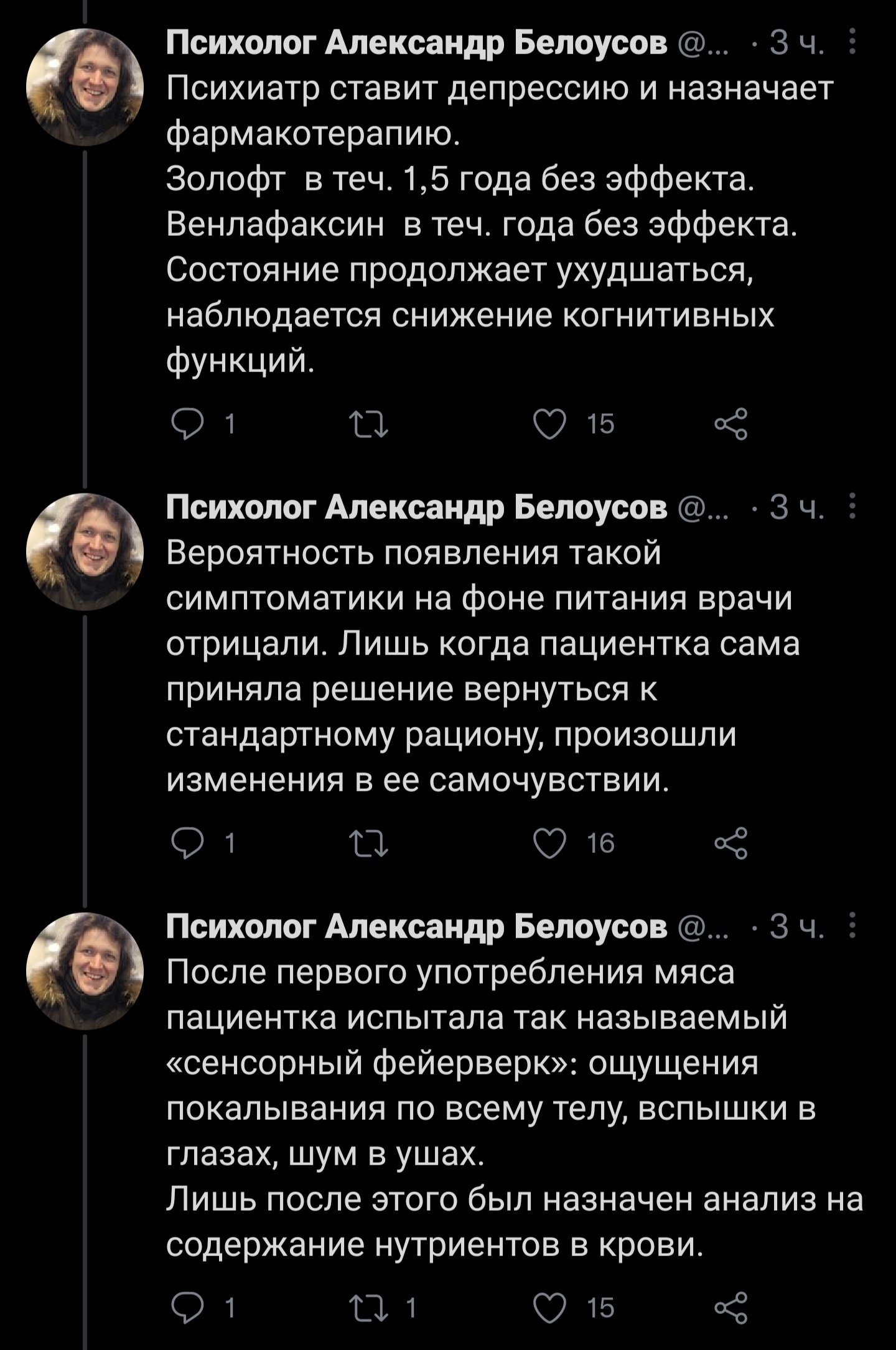Open more options menu on first tweet
The height and width of the screenshot is (1350, 896).
point(853,43)
